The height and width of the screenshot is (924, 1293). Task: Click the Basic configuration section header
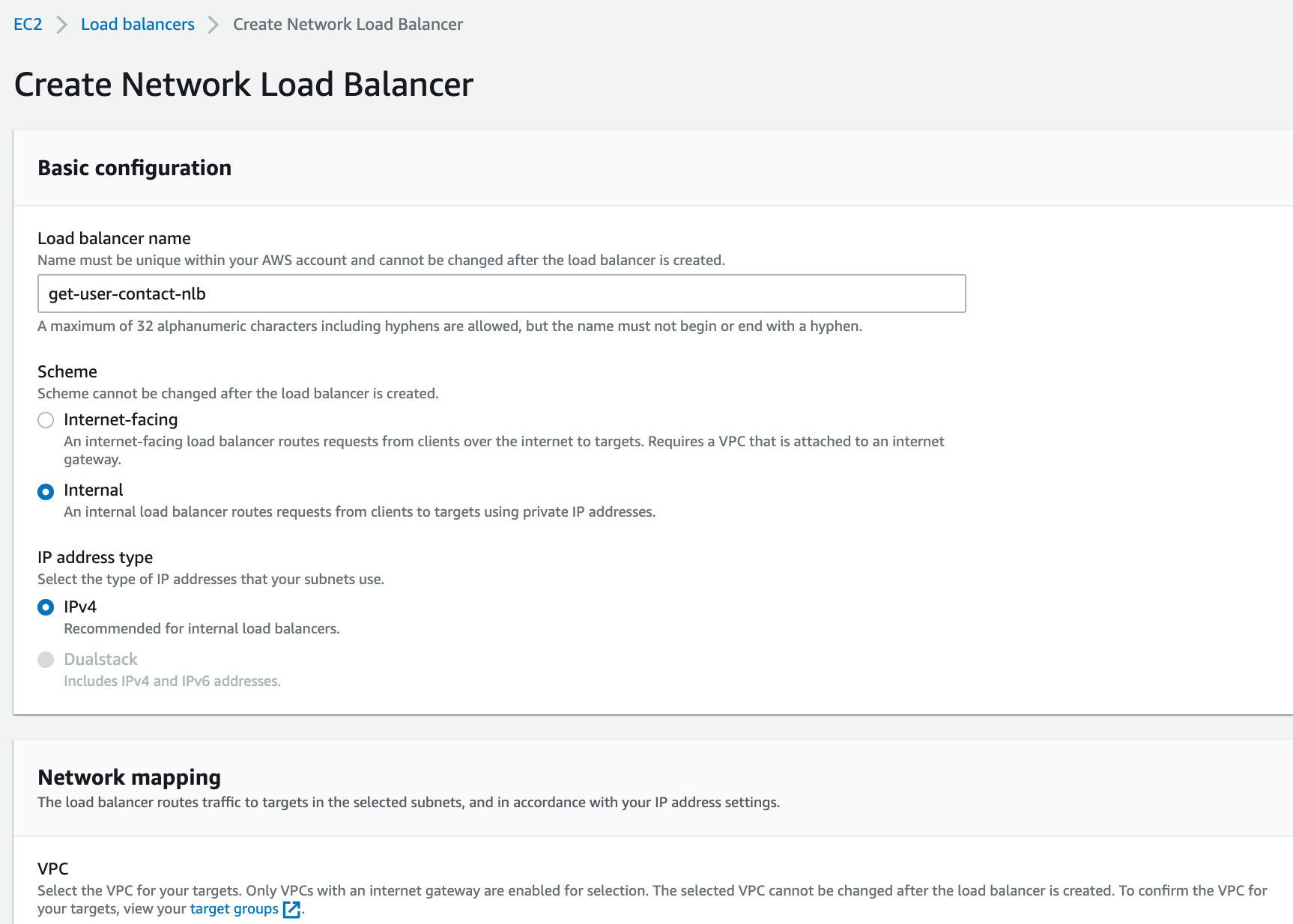coord(135,168)
